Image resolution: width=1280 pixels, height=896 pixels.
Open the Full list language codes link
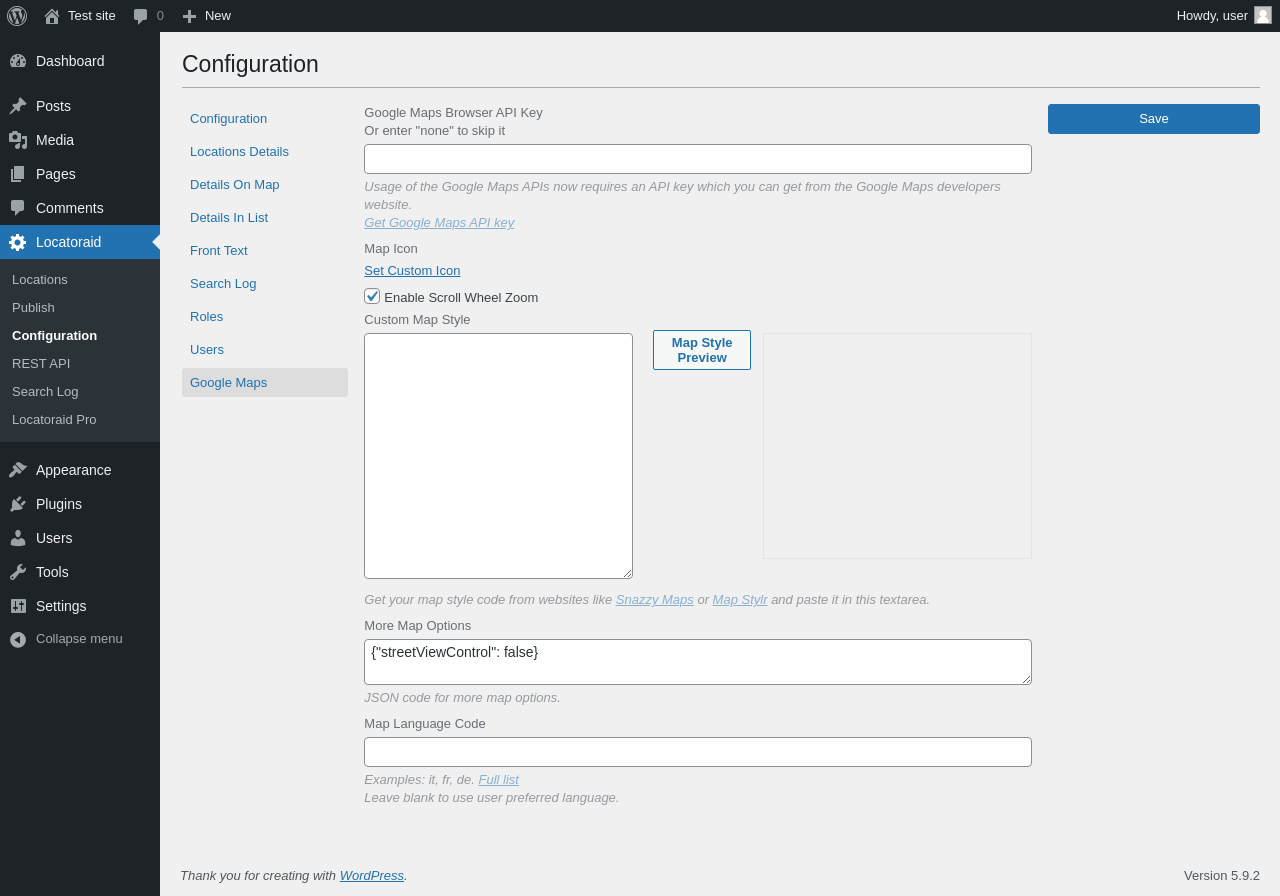498,779
